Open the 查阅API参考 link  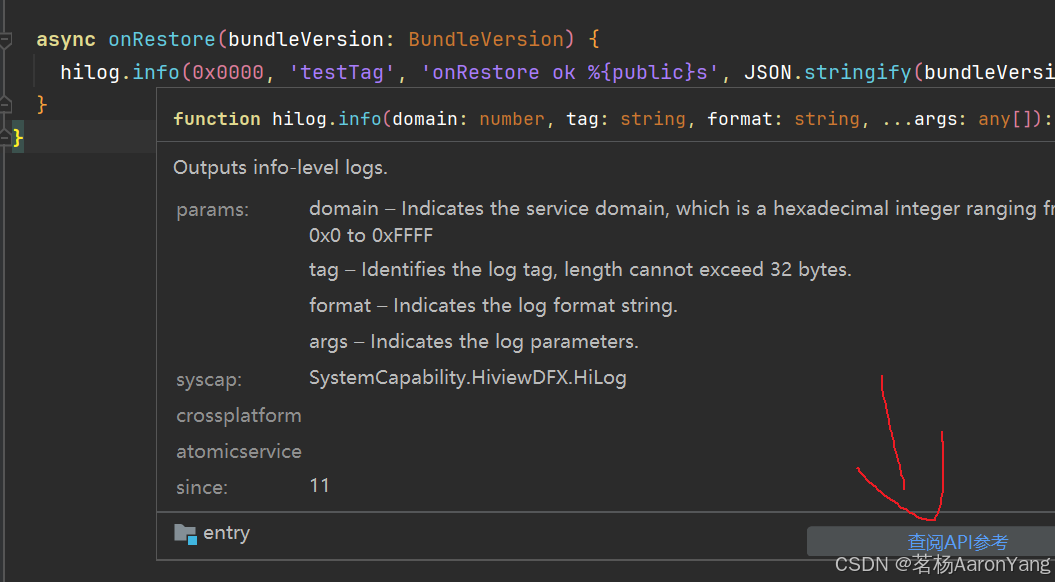(957, 542)
